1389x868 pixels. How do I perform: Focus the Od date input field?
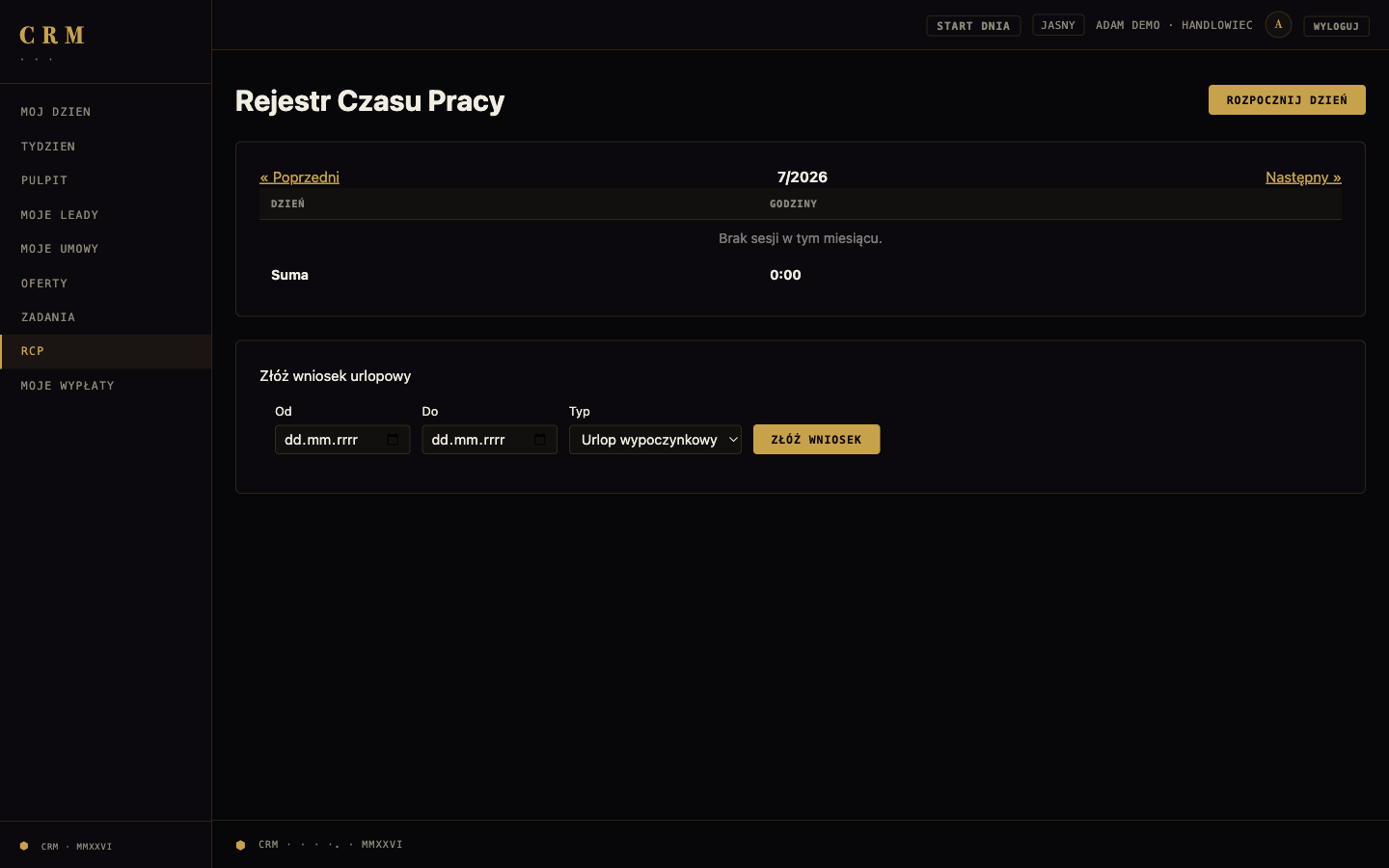pyautogui.click(x=342, y=440)
